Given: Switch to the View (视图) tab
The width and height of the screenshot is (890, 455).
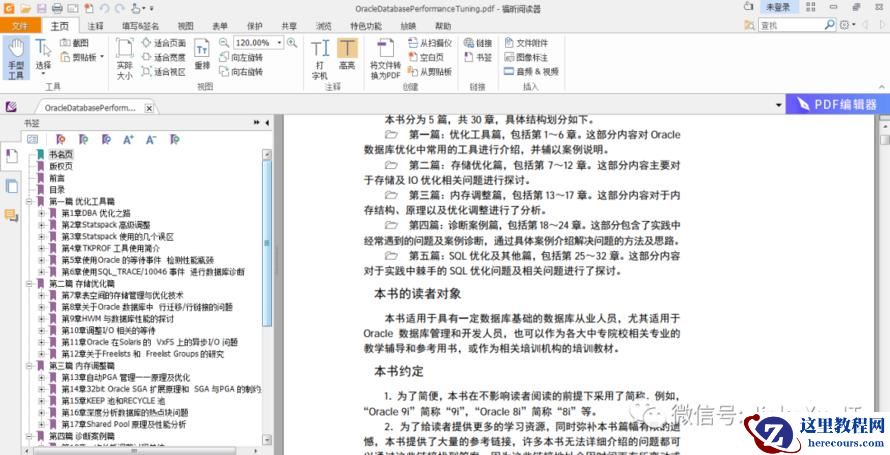Looking at the screenshot, I should [185, 26].
